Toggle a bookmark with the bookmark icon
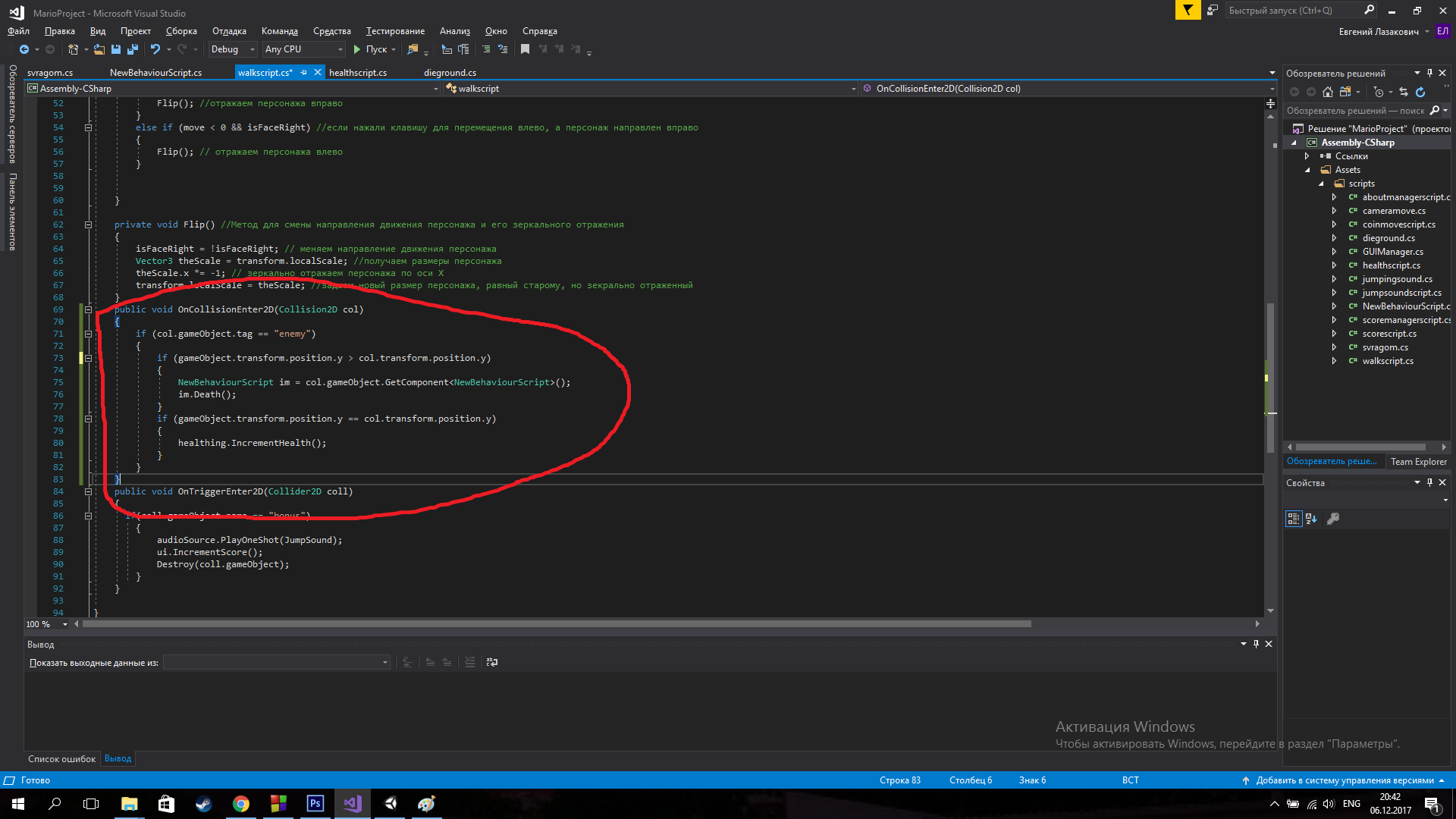Image resolution: width=1456 pixels, height=819 pixels. coord(525,49)
